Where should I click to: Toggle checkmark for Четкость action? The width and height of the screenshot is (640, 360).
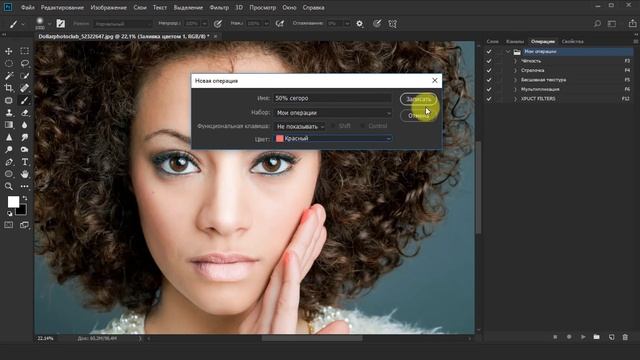pyautogui.click(x=489, y=61)
